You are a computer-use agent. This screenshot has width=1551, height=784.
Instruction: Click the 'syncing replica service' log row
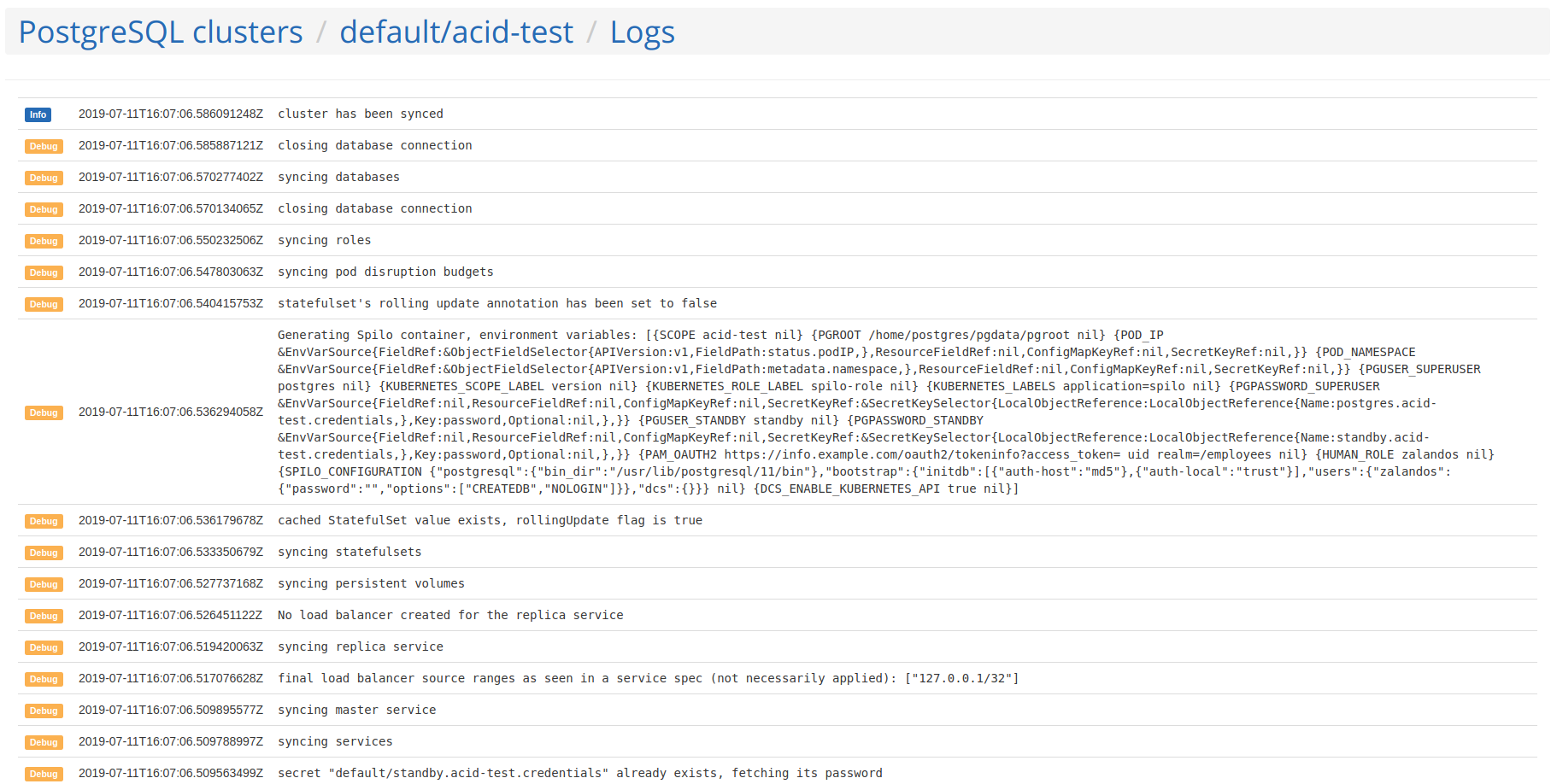360,647
